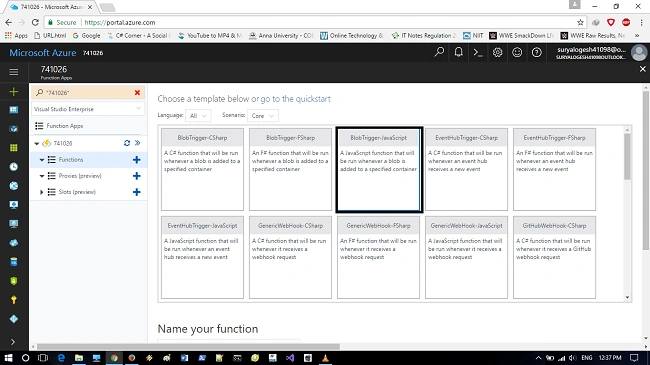Choose BlobTrigger-JavaScript template

tap(378, 169)
